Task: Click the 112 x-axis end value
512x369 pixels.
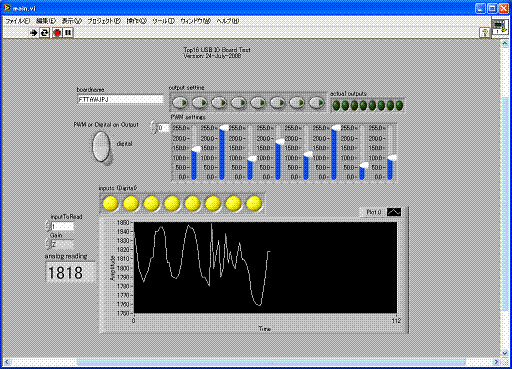Action: (396, 321)
